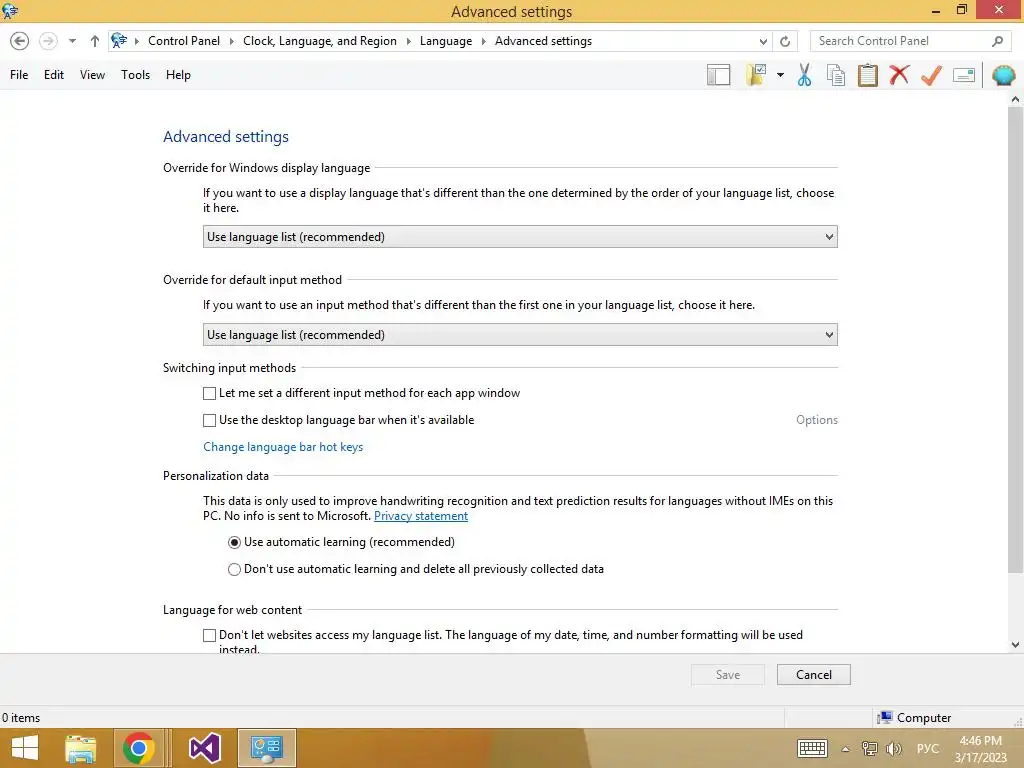Expand the root arrow before Control Panel
The image size is (1024, 768).
click(137, 41)
